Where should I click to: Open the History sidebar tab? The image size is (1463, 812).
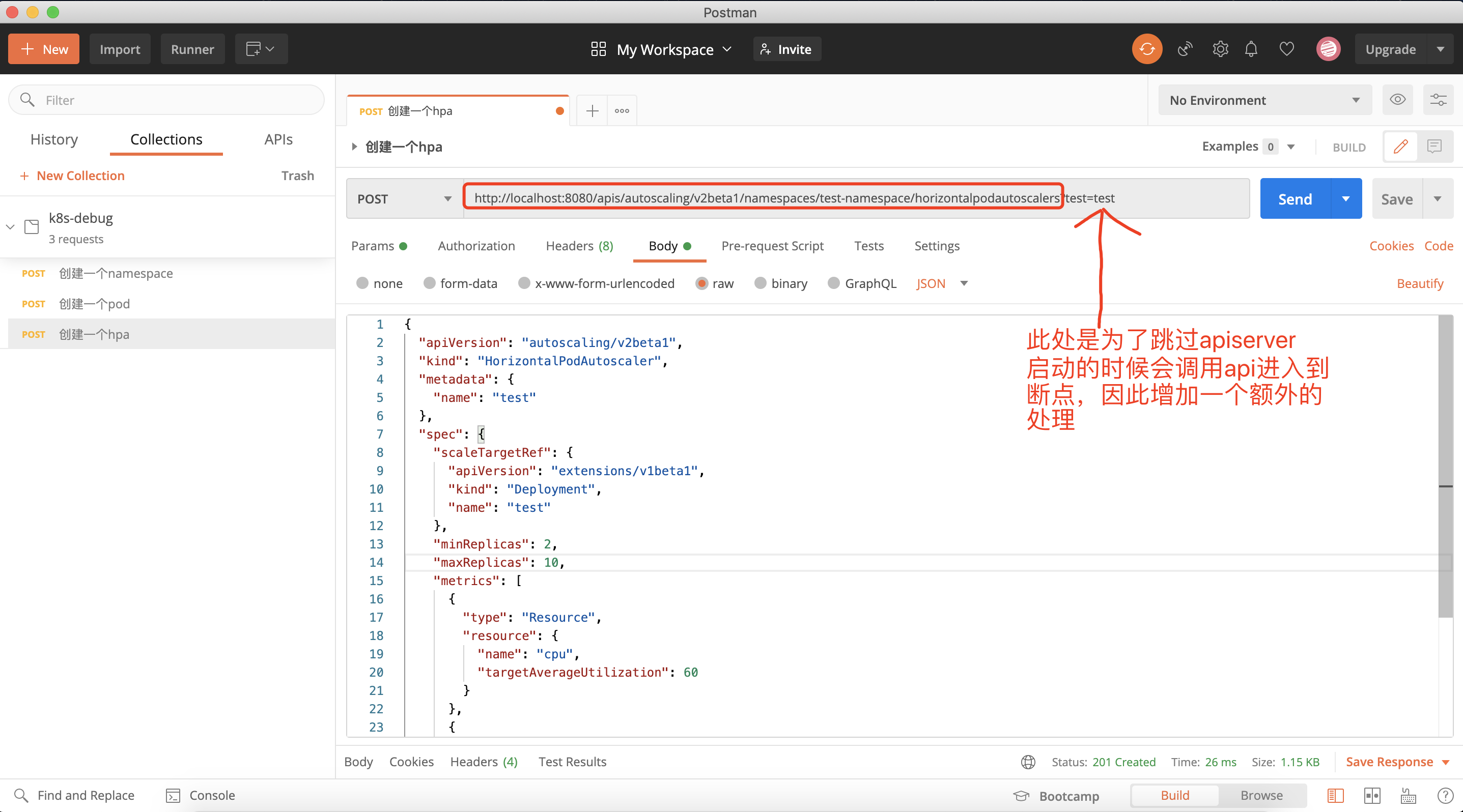[x=54, y=139]
